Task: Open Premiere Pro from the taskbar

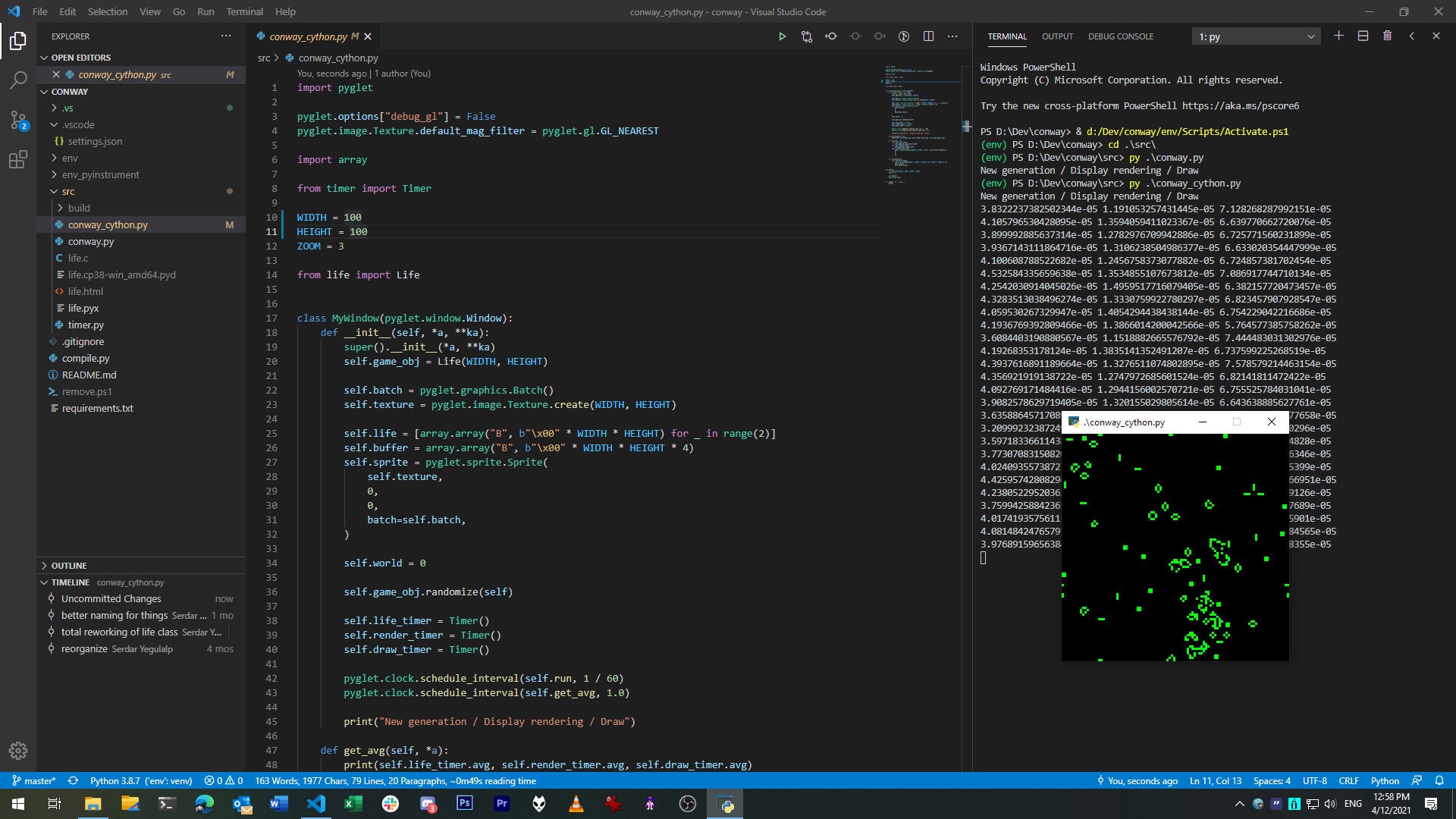Action: pos(501,803)
